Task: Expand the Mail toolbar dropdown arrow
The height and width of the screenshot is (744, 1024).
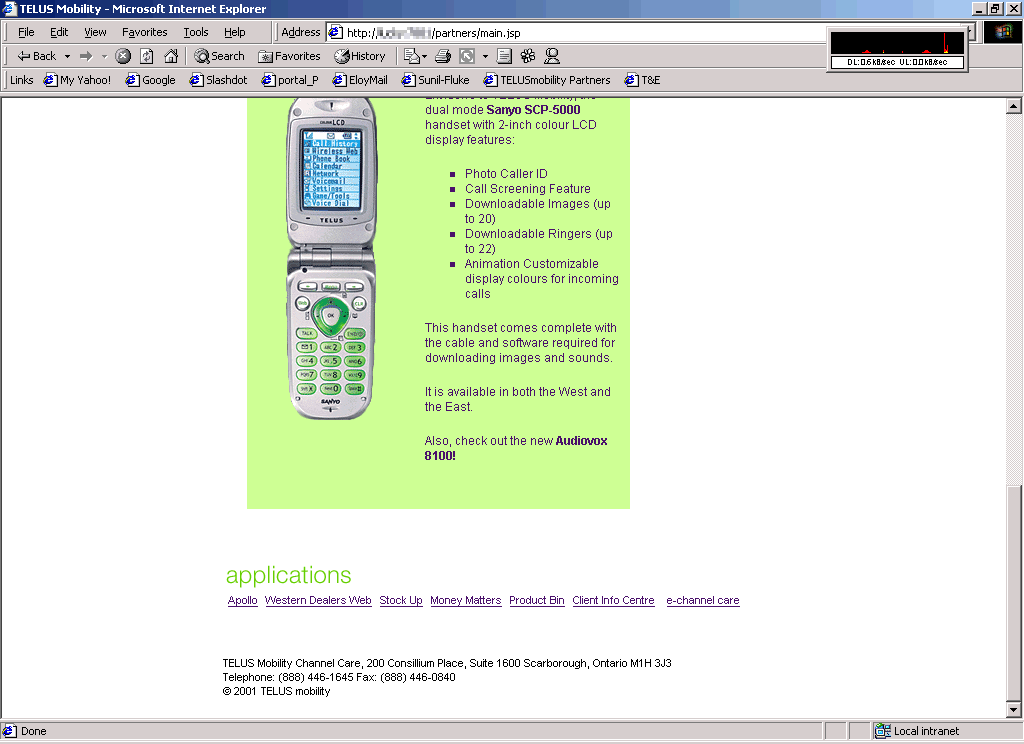Action: click(424, 56)
